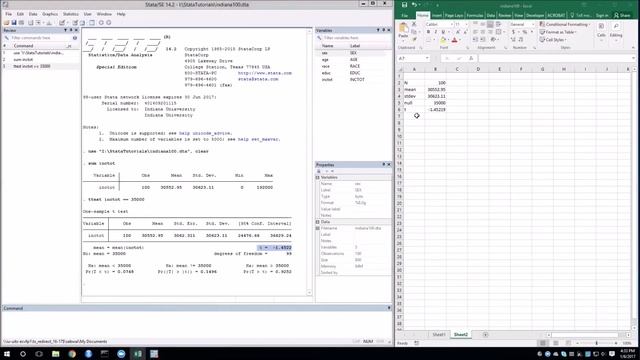Select the 'age' variable in Variables panel
The image size is (640, 360).
point(353,60)
